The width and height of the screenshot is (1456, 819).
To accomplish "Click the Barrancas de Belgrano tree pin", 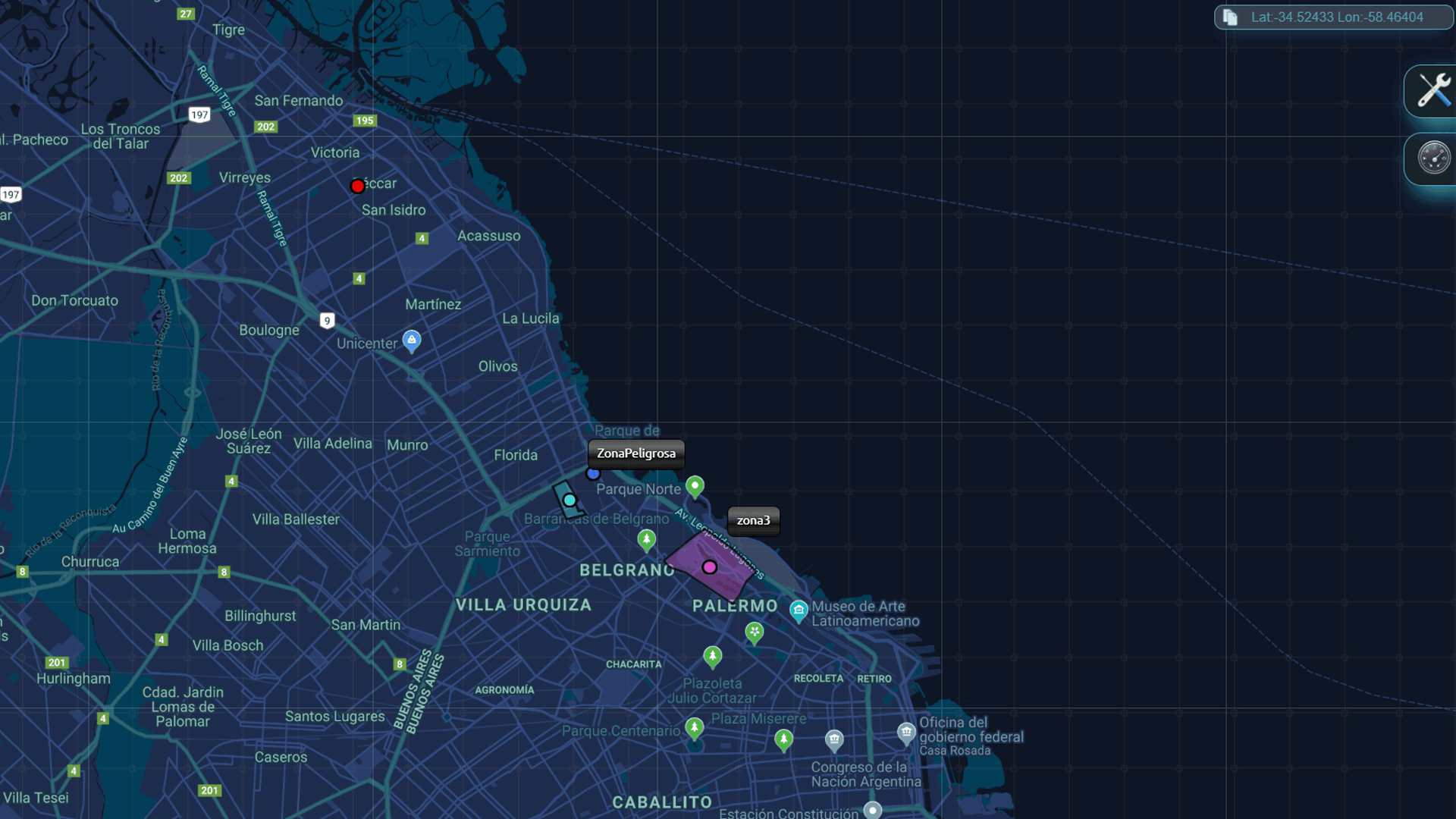I will click(x=646, y=540).
